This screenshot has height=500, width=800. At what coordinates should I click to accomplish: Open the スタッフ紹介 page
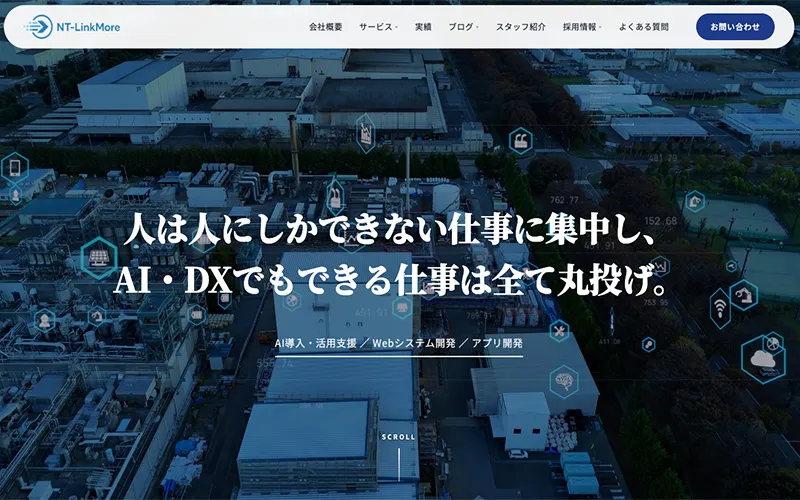pyautogui.click(x=520, y=27)
